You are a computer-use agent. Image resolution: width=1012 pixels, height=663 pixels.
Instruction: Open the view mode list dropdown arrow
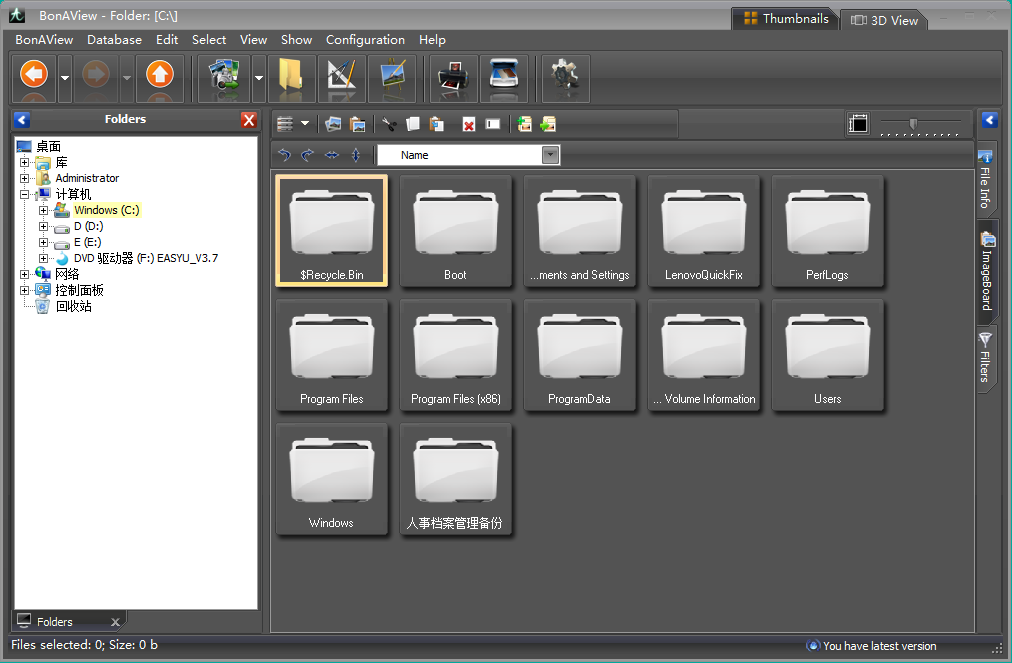tap(305, 124)
